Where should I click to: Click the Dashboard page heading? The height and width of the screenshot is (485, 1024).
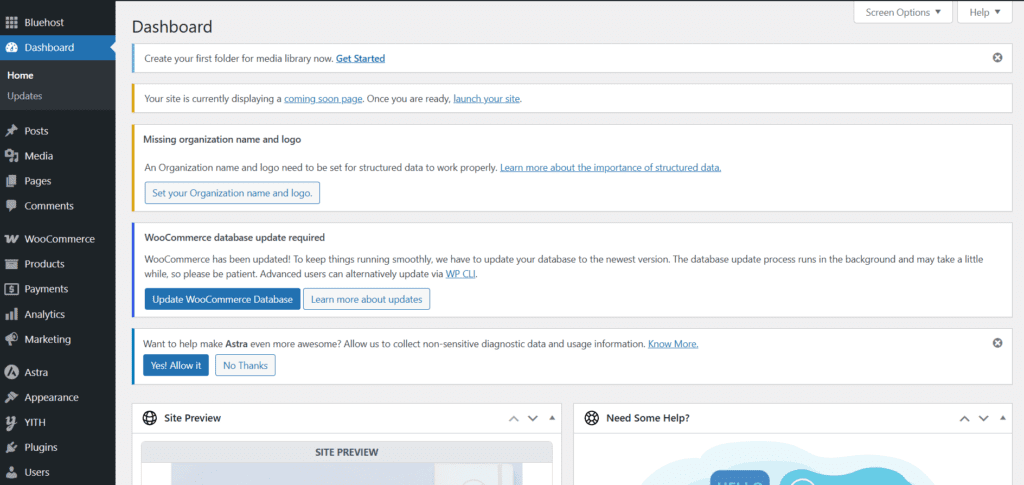(x=172, y=27)
